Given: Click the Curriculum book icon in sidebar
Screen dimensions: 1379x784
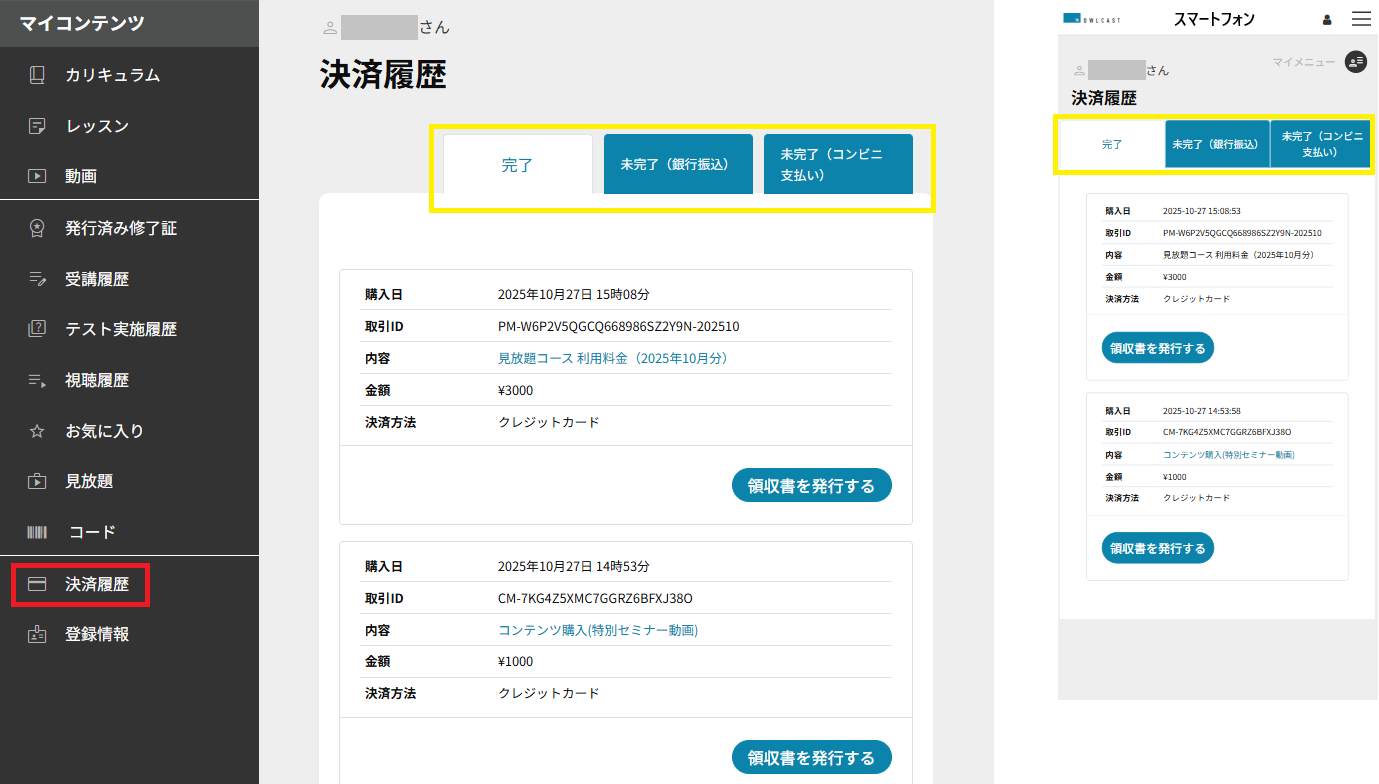Looking at the screenshot, I should pyautogui.click(x=37, y=75).
